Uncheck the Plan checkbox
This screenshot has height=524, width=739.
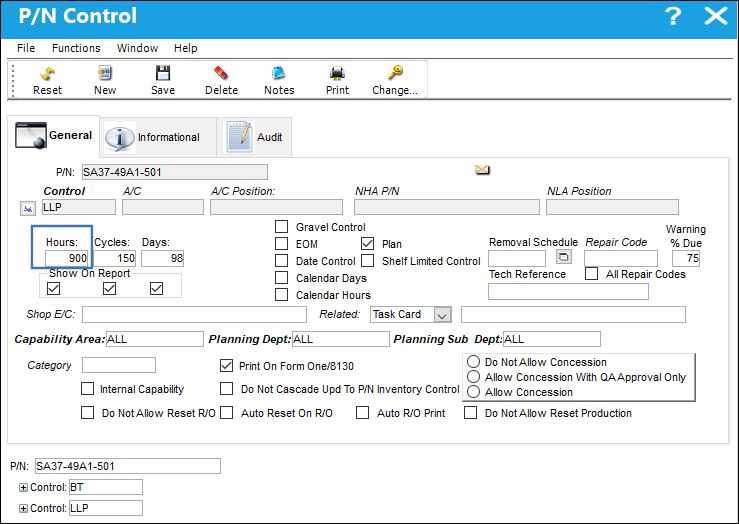pos(367,244)
